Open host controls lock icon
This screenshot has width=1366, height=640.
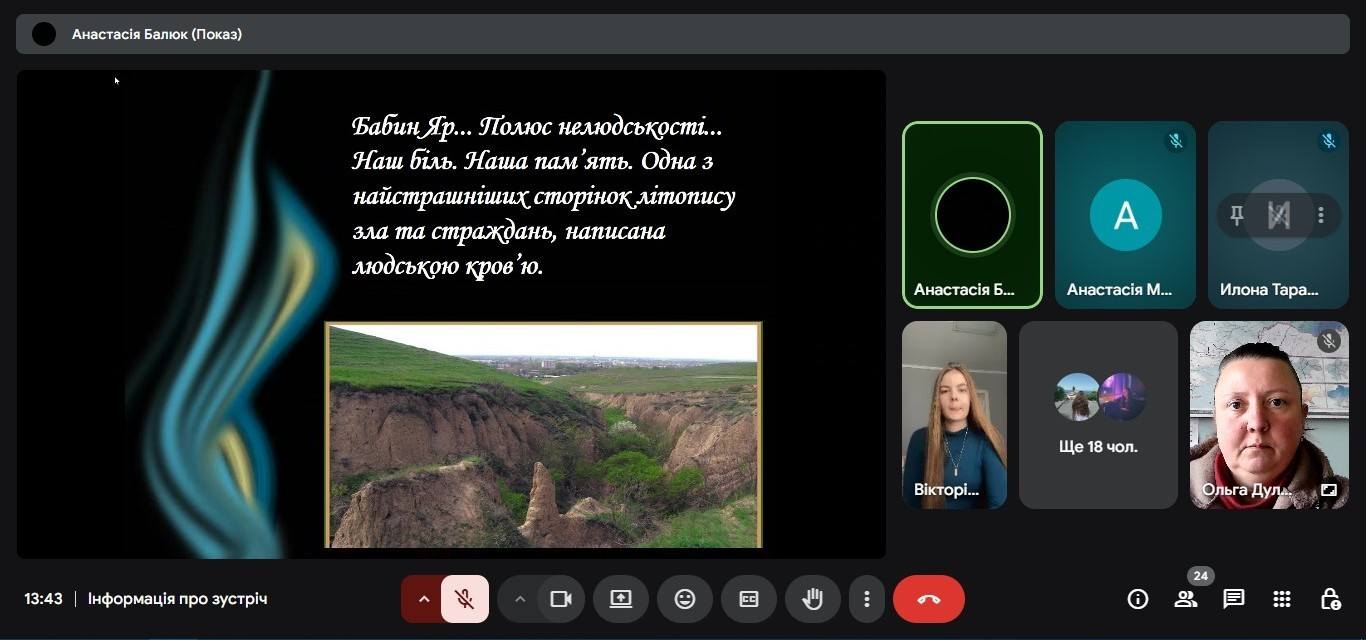pyautogui.click(x=1330, y=599)
